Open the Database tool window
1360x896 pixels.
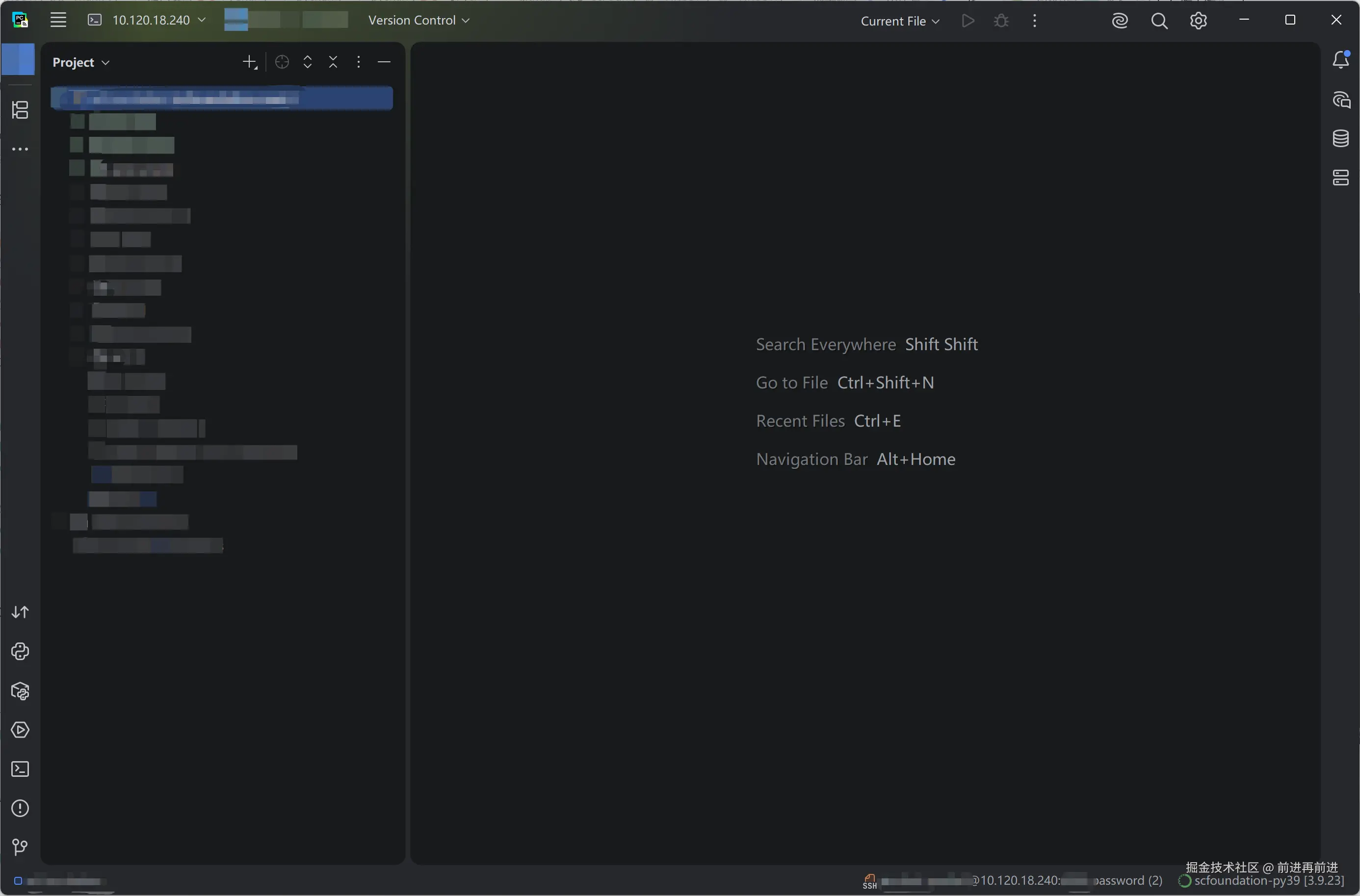pyautogui.click(x=1340, y=138)
